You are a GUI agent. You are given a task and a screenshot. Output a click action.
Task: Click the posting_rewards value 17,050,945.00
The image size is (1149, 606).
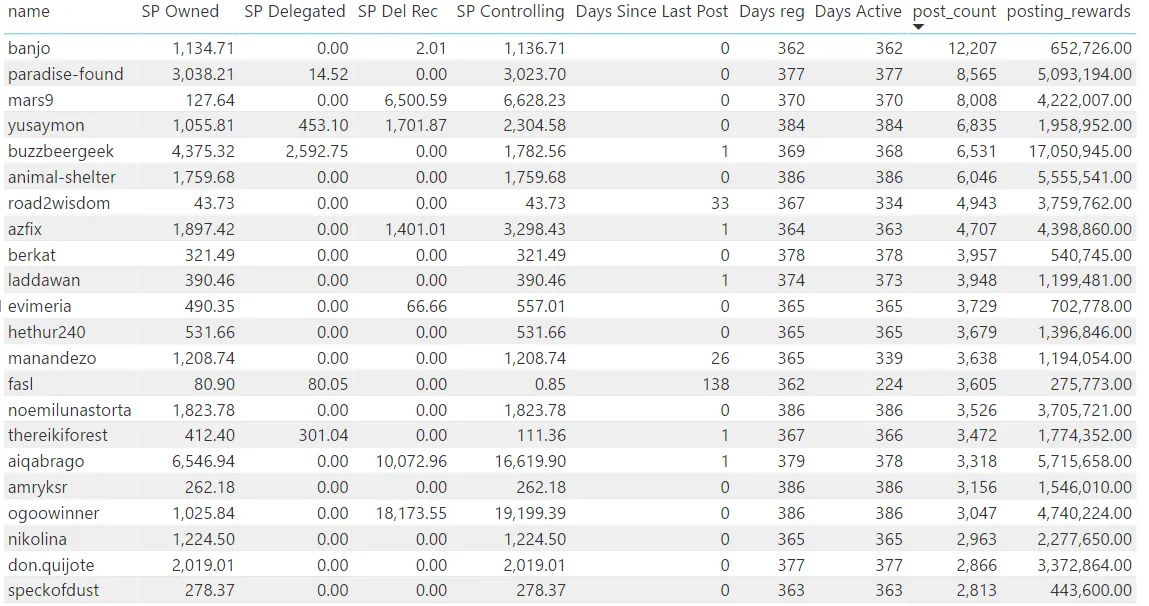[x=1080, y=152]
